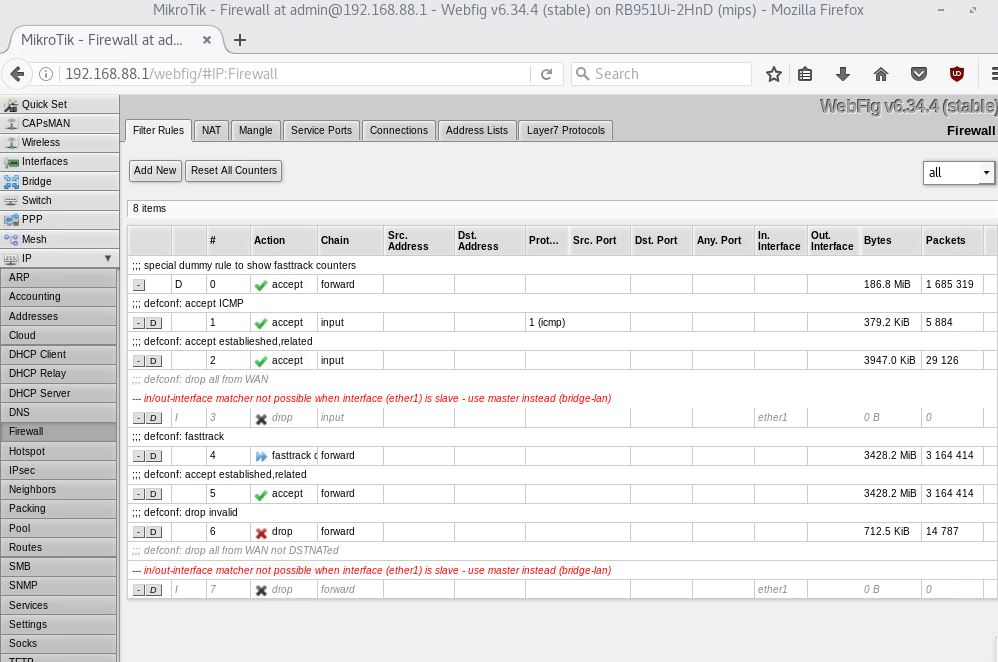Open Firefox hamburger menu

coord(993,74)
